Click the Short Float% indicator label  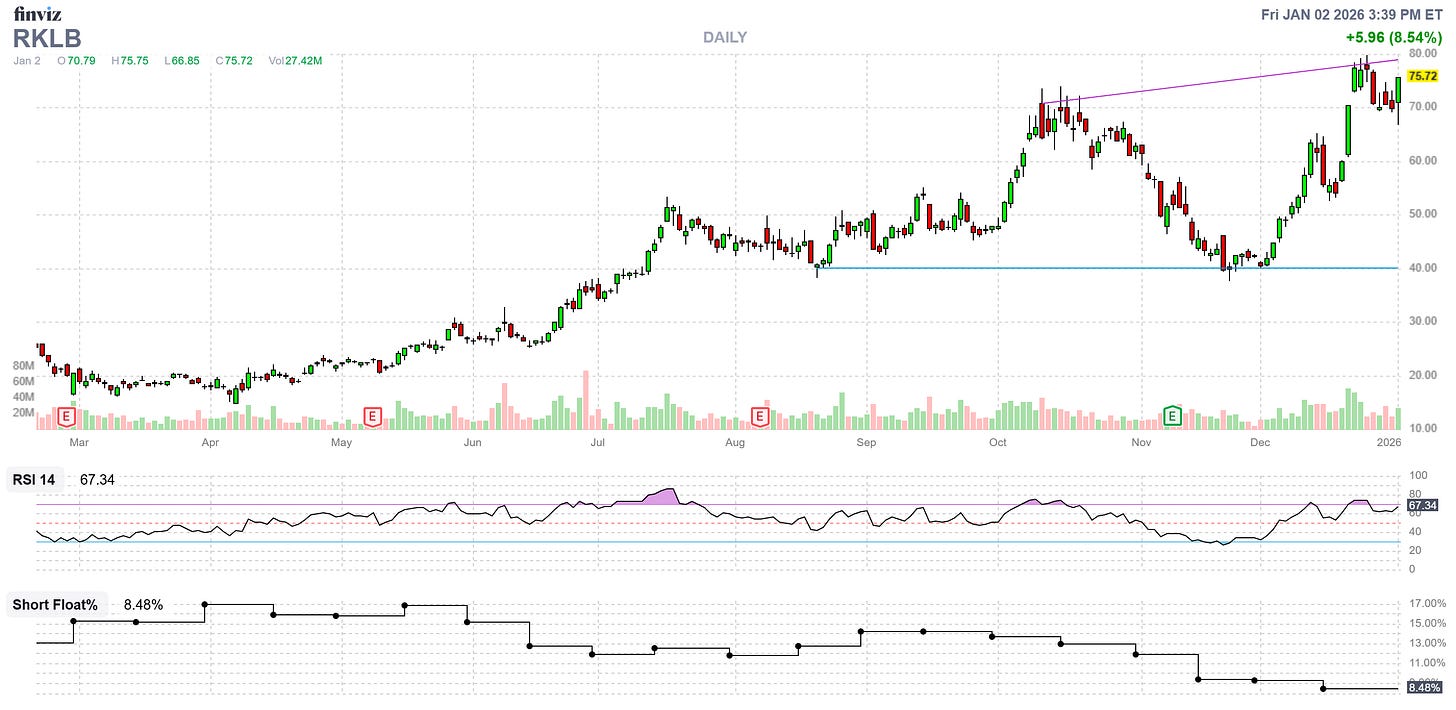(56, 605)
